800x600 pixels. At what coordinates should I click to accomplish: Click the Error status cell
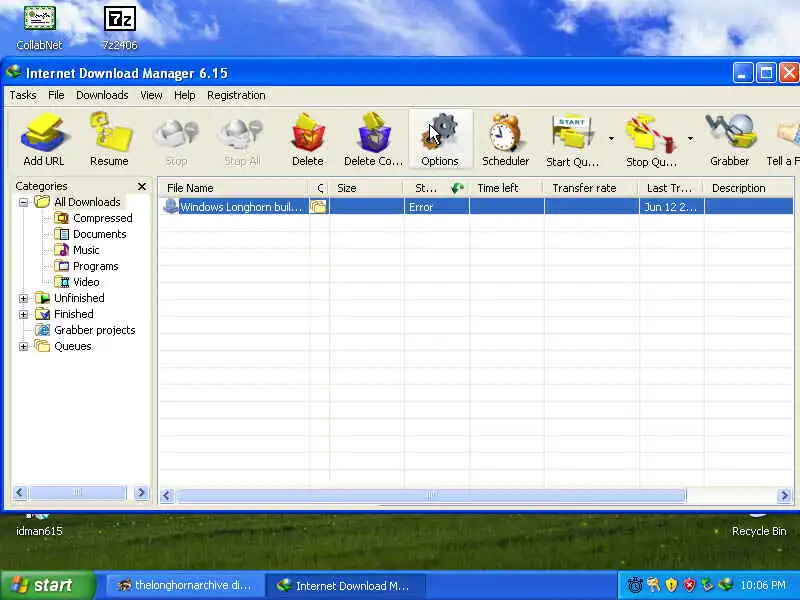pos(436,207)
